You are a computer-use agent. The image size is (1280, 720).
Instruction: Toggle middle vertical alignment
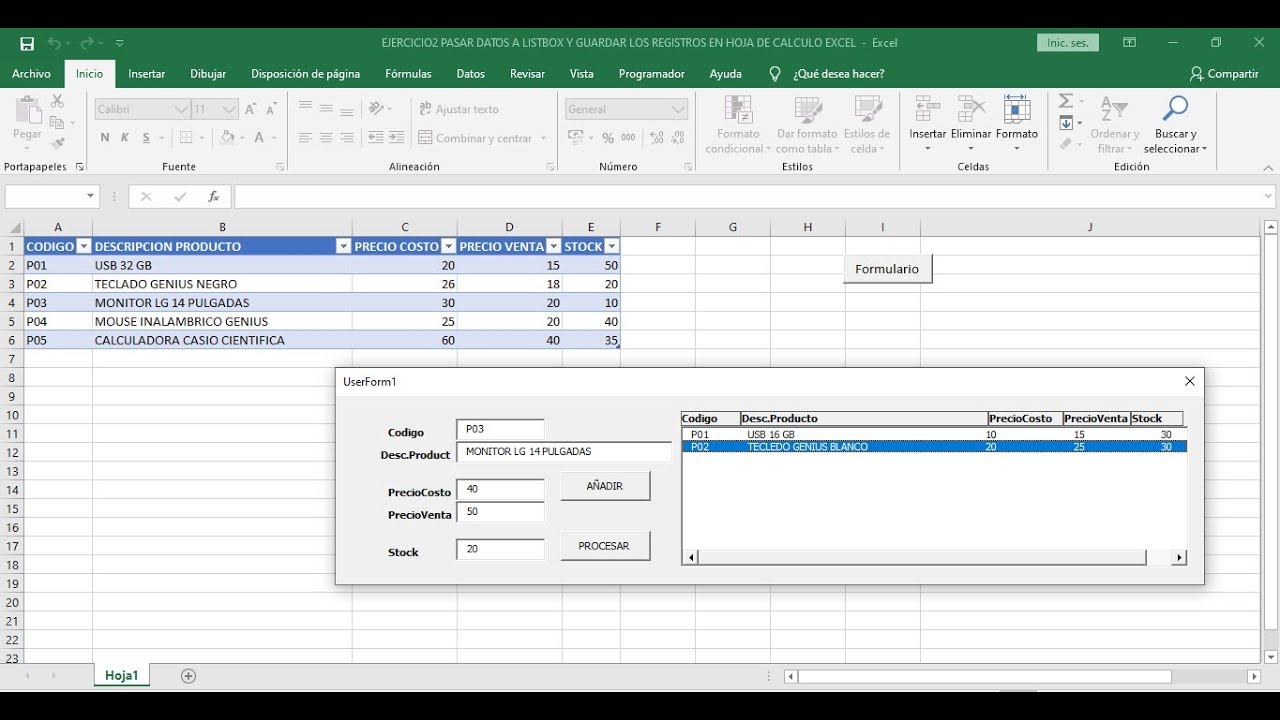pyautogui.click(x=326, y=109)
